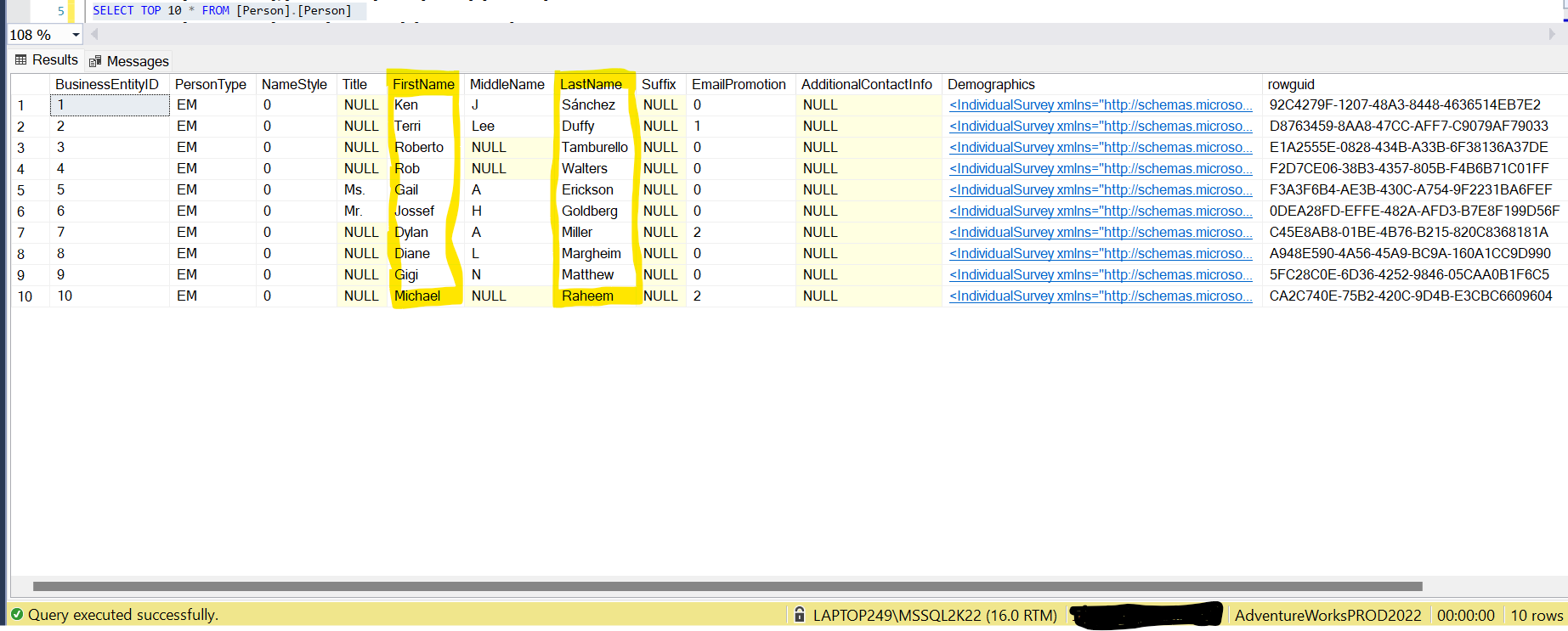Screen dimensions: 1568x631
Task: Click the server lock icon in status bar
Action: click(799, 614)
